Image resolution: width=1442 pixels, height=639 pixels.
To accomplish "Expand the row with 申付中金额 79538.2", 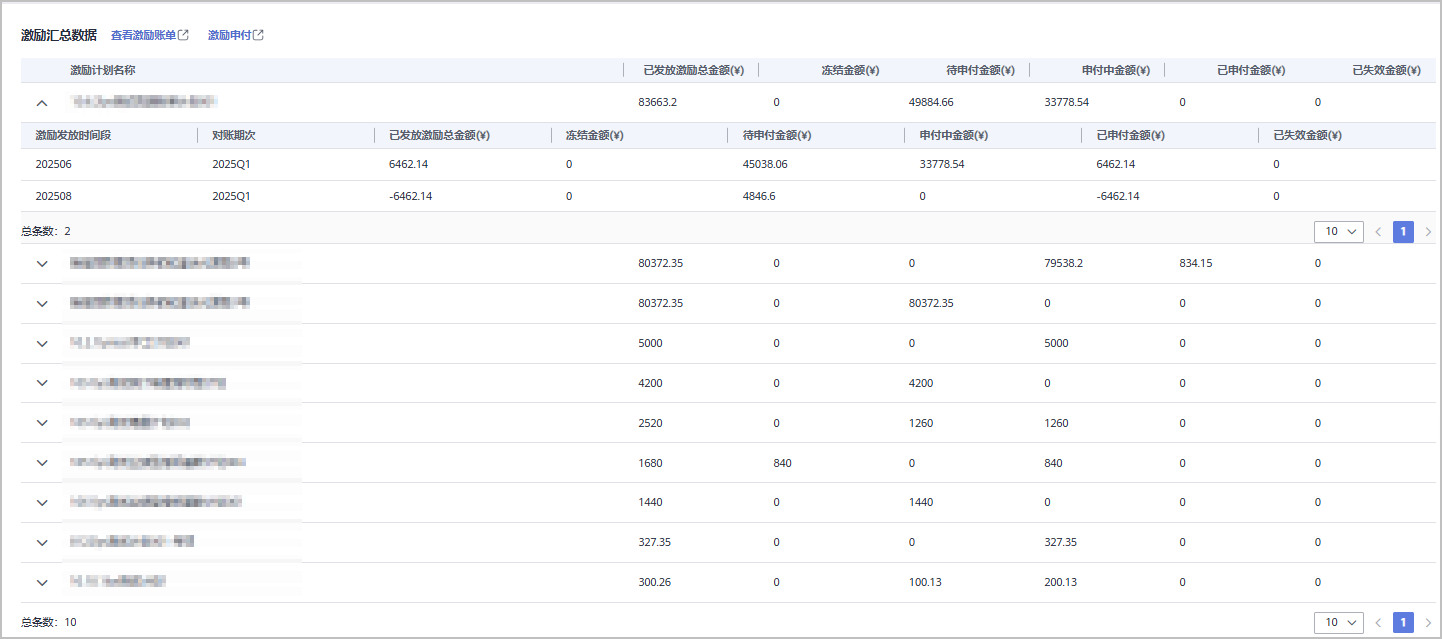I will click(x=42, y=264).
